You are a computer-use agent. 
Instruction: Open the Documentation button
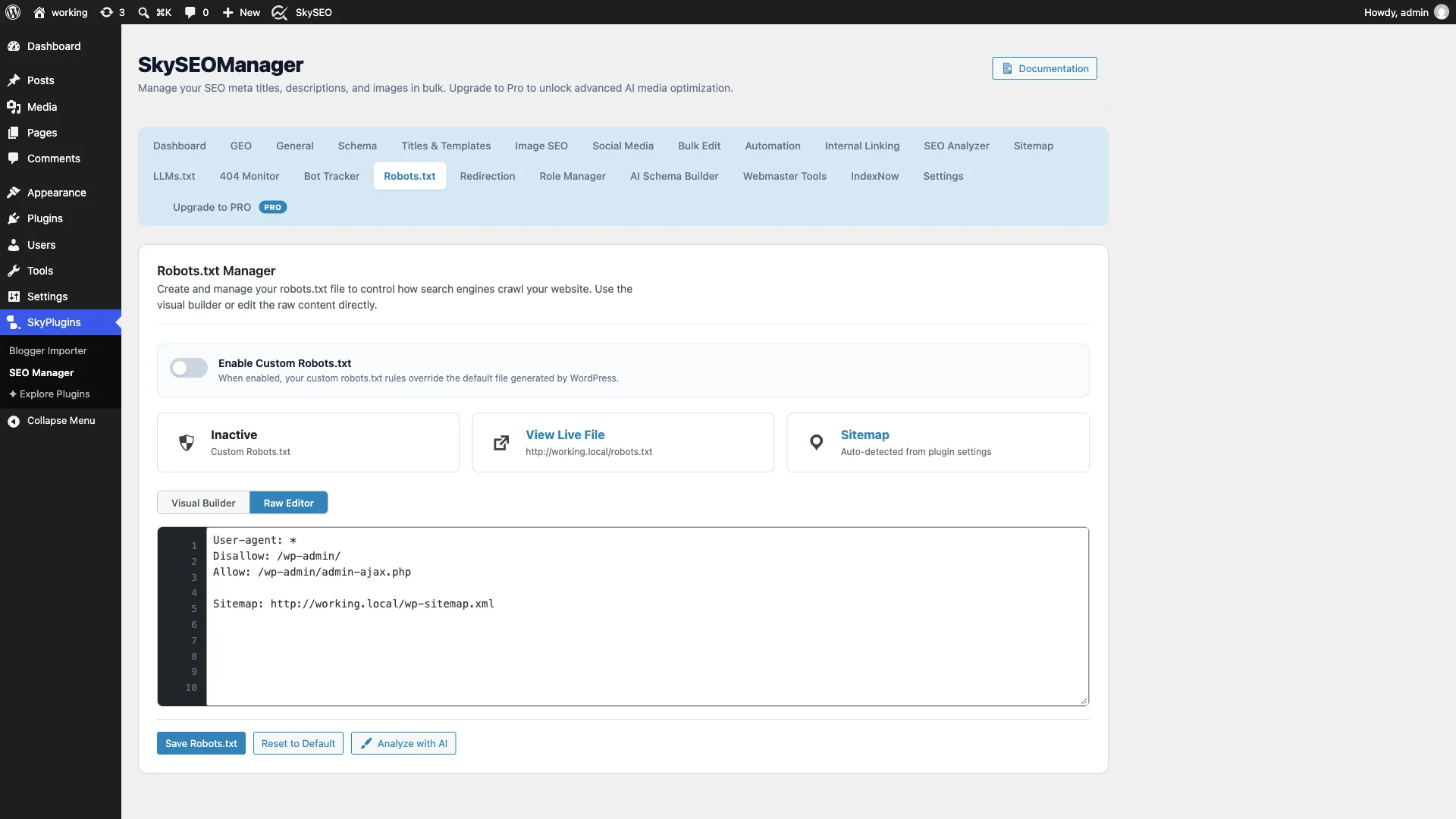click(x=1044, y=68)
